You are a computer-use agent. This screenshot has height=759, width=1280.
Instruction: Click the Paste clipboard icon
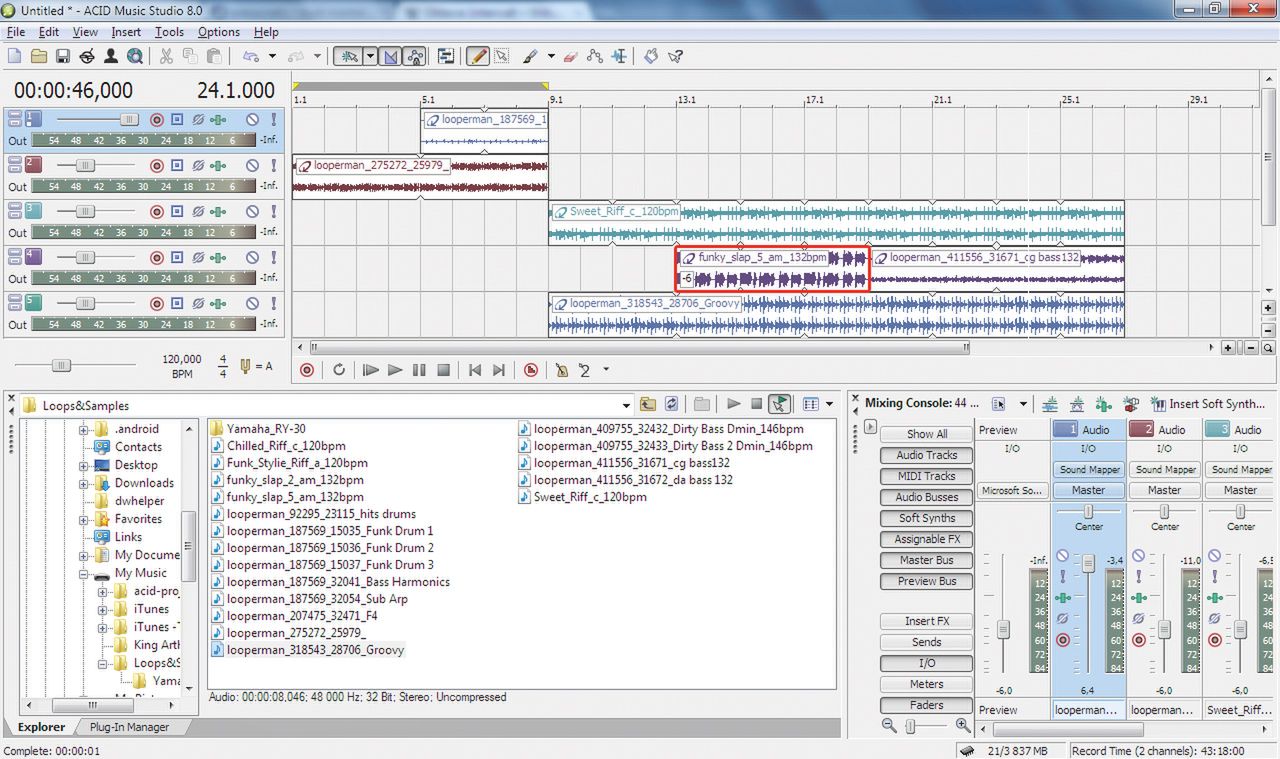coord(215,57)
